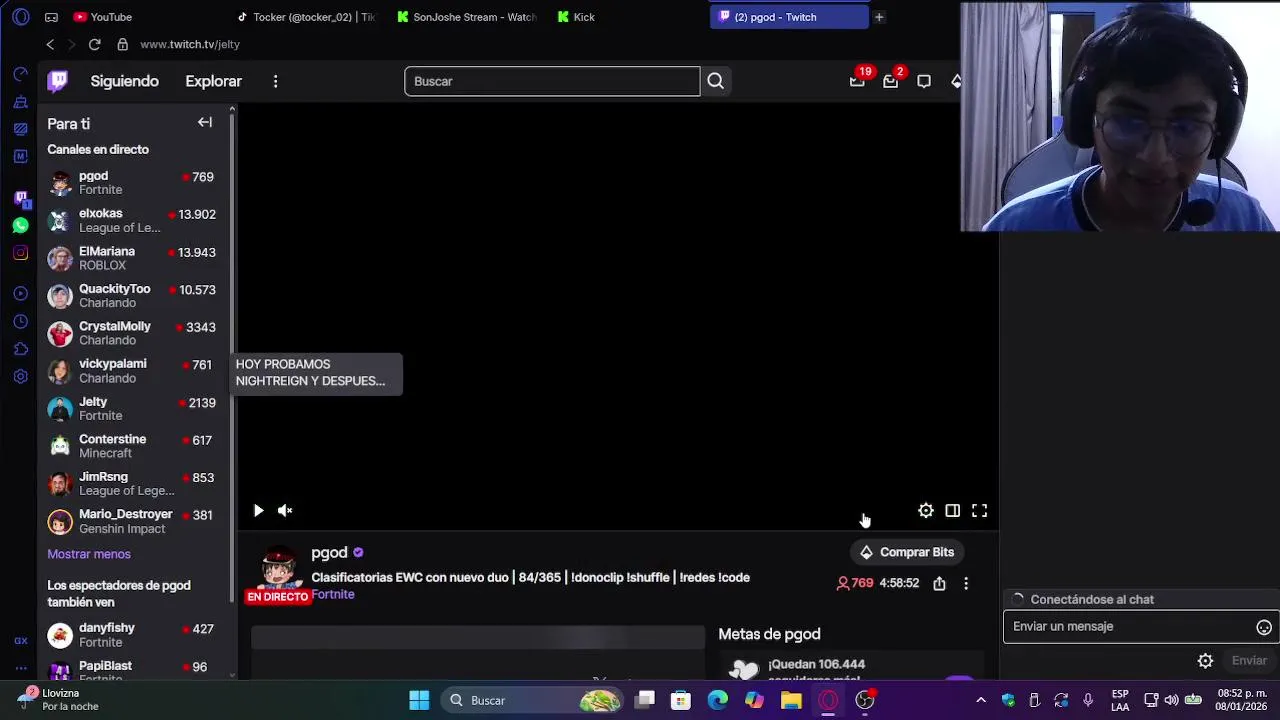Open Microsoft Store from taskbar

[x=680, y=700]
